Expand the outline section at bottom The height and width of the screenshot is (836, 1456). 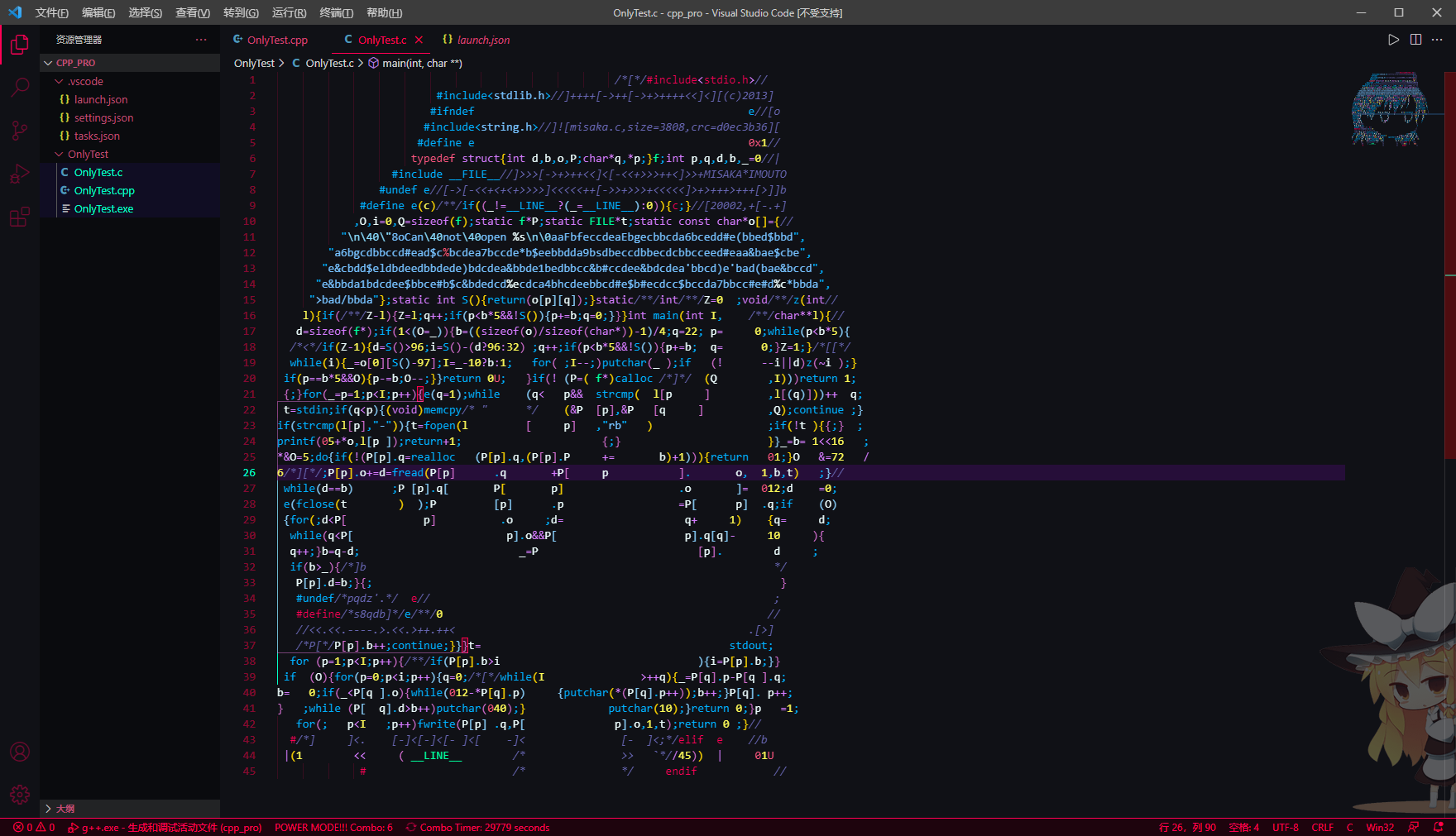(x=130, y=809)
